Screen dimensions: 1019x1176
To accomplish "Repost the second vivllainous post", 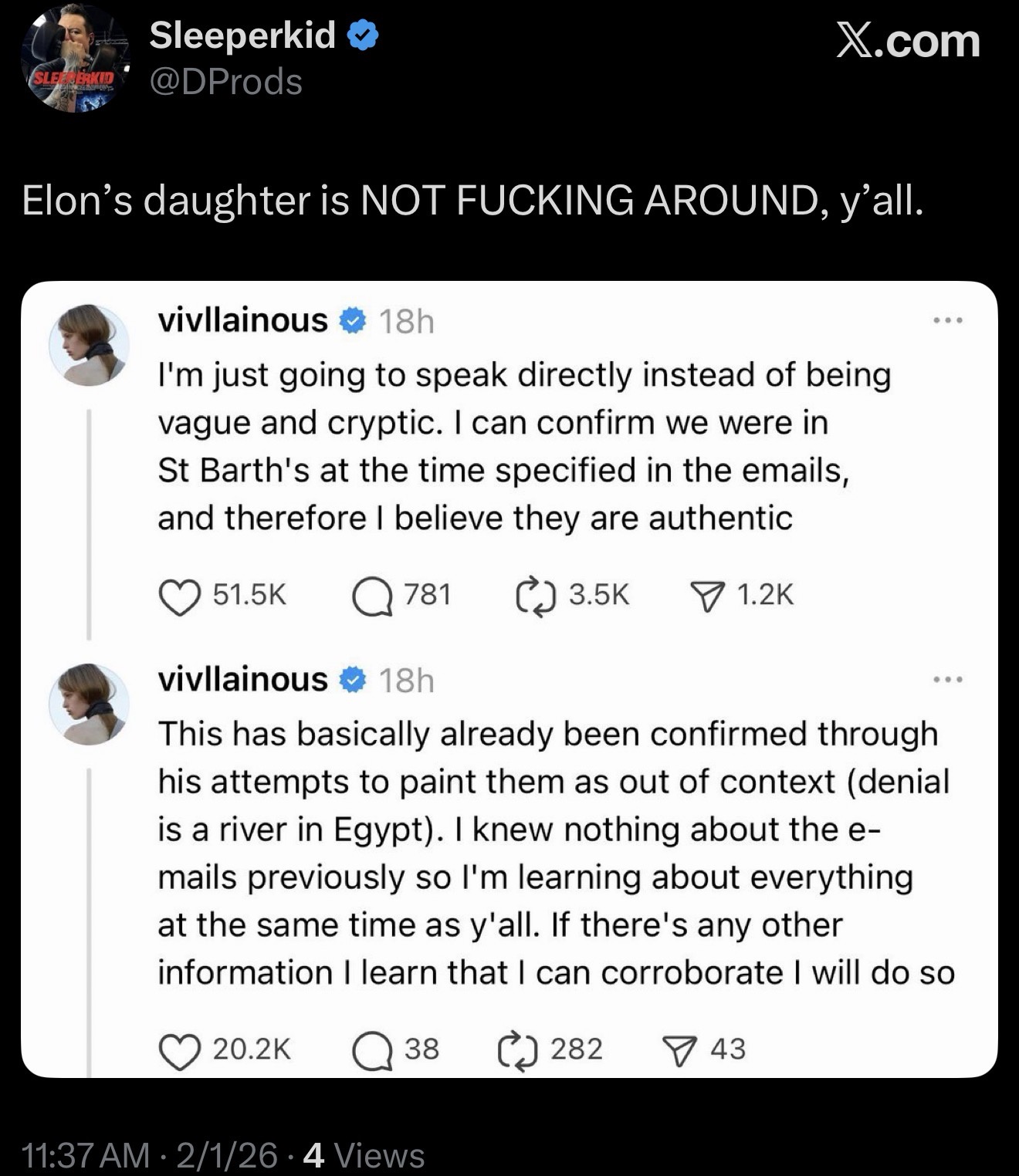I will point(517,1051).
